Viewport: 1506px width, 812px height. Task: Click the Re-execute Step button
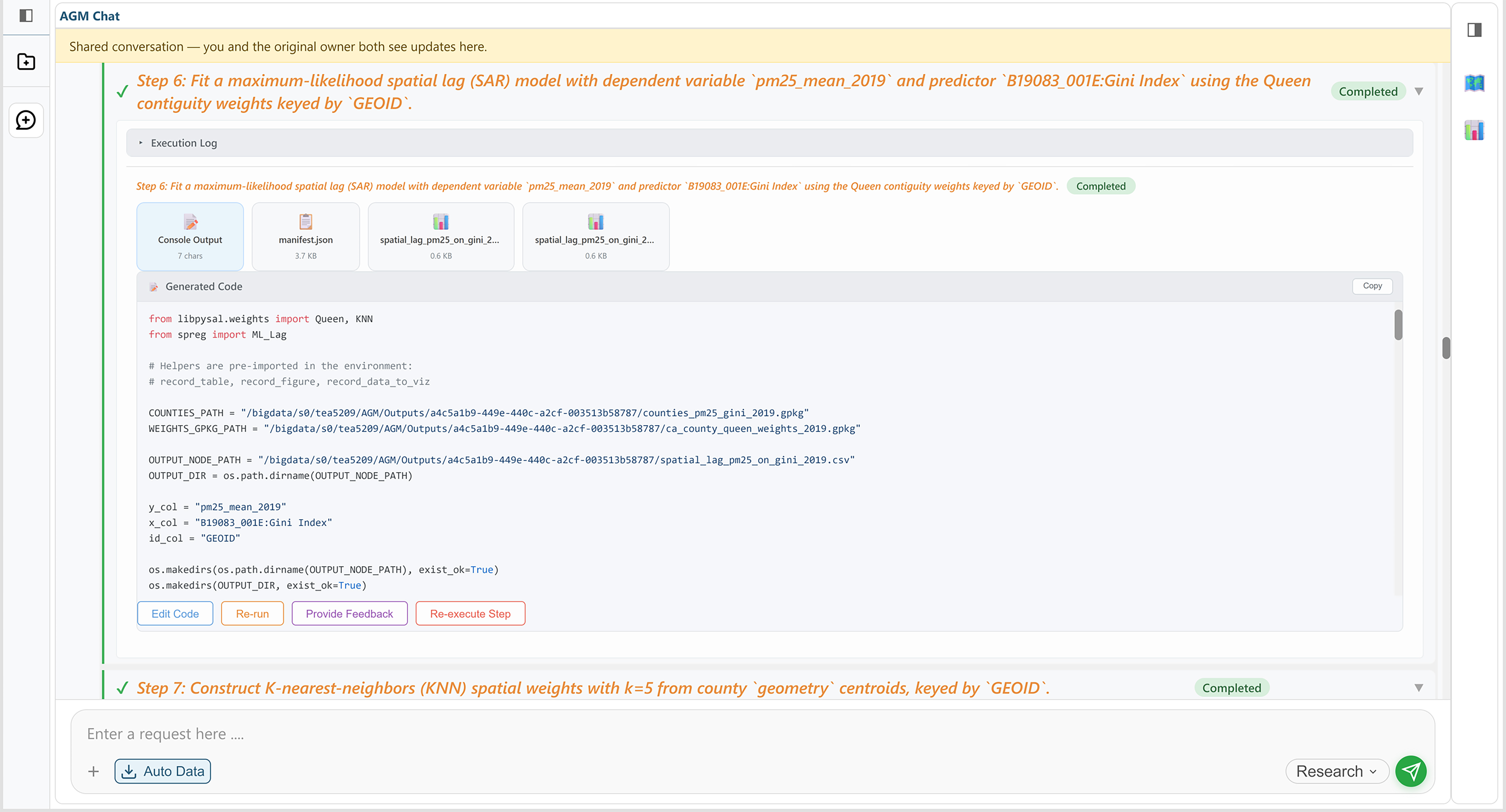(470, 613)
